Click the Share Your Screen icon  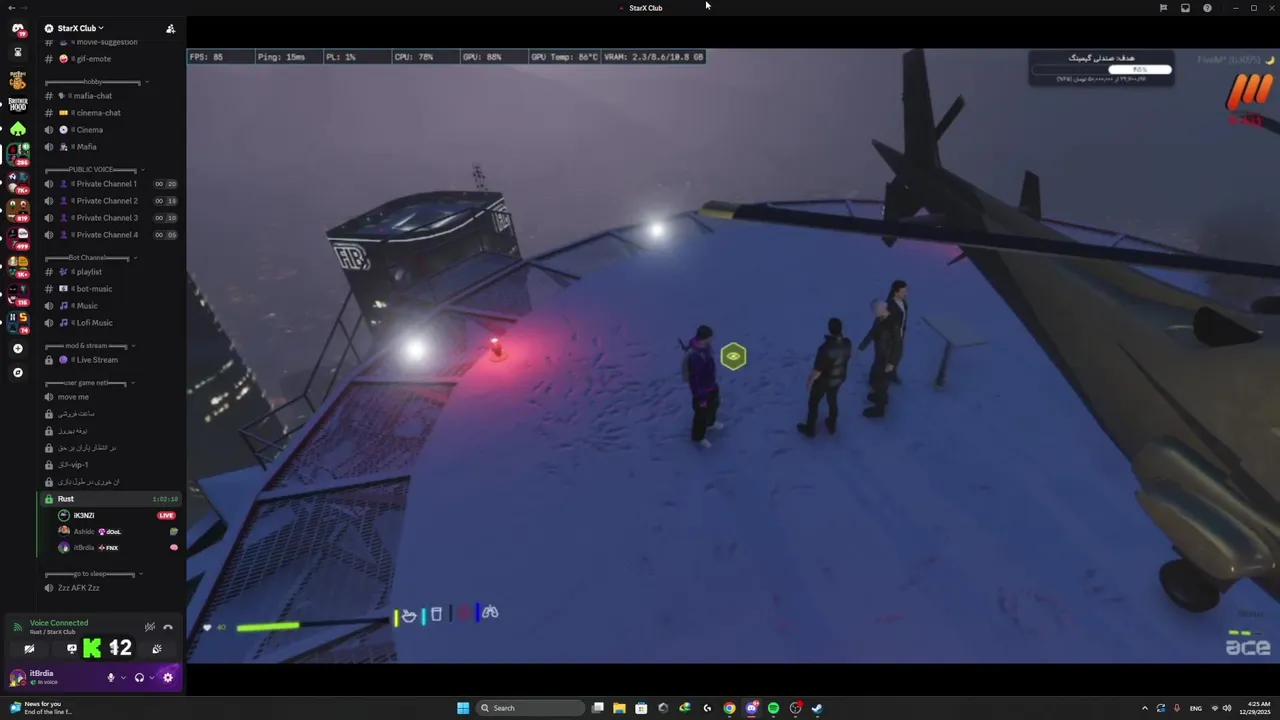[x=71, y=649]
